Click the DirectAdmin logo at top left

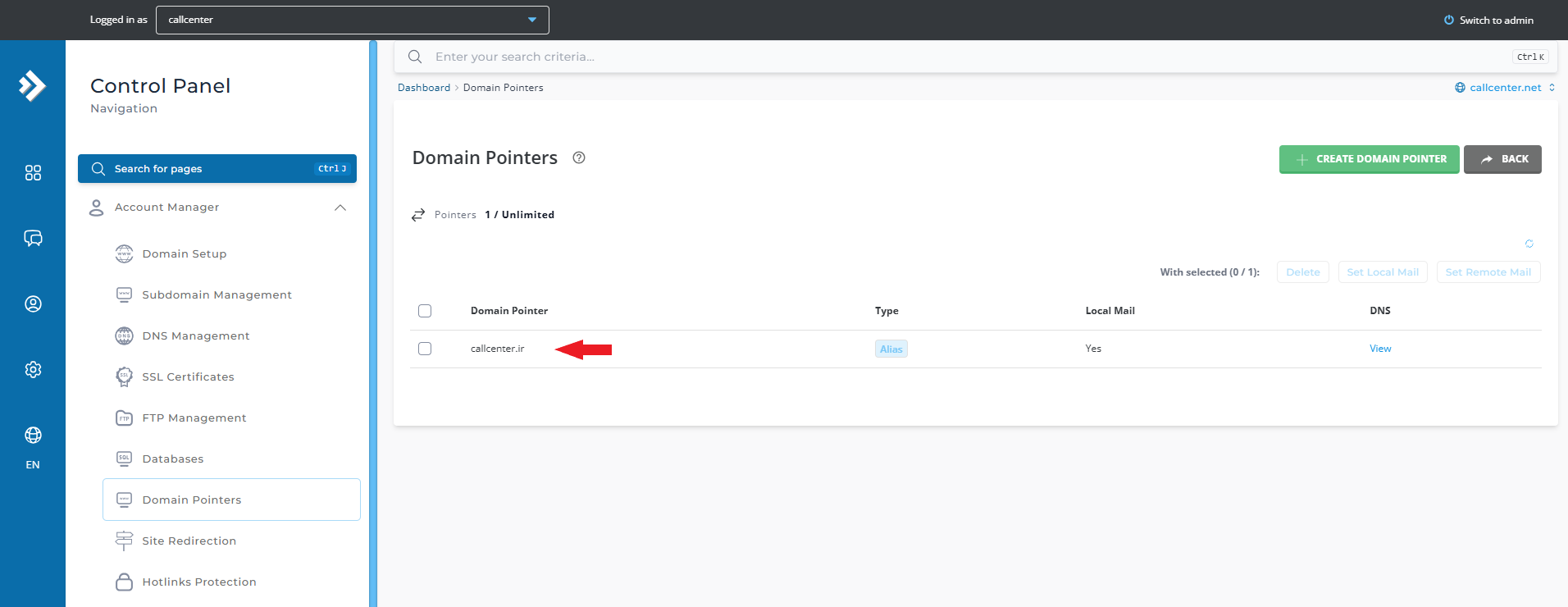point(33,86)
